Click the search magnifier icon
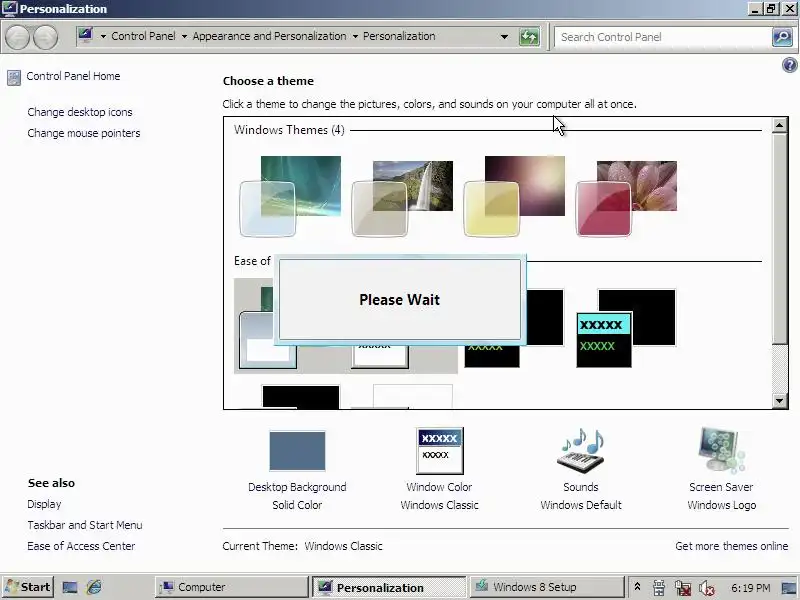The width and height of the screenshot is (800, 600). (x=782, y=37)
